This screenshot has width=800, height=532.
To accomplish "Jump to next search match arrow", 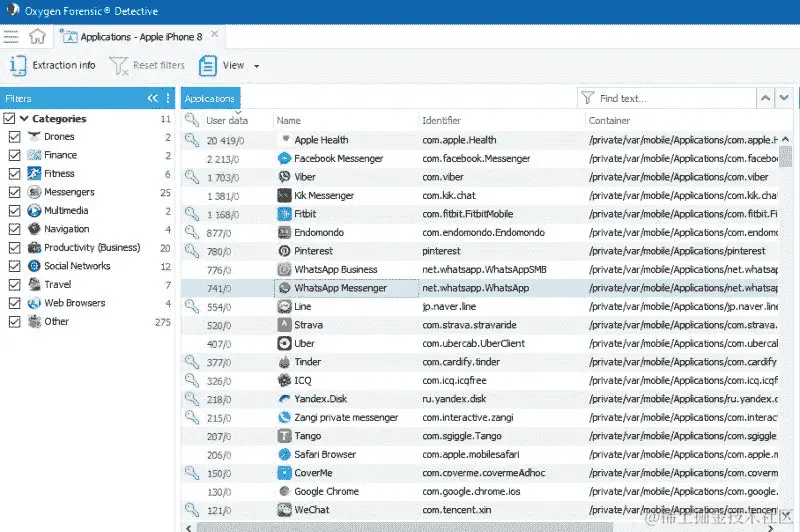I will [784, 98].
